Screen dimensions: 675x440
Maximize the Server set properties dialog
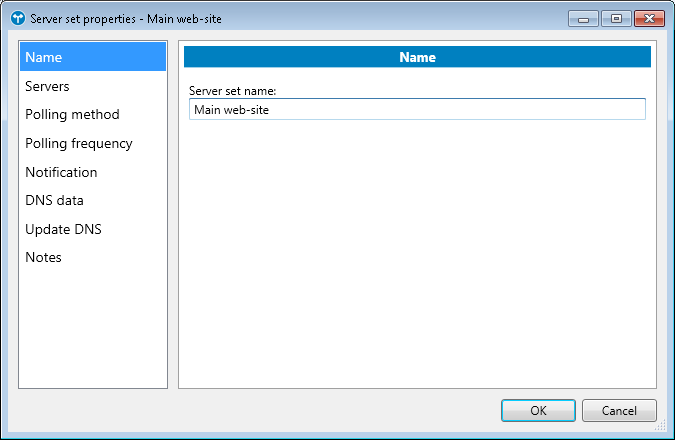pos(614,18)
